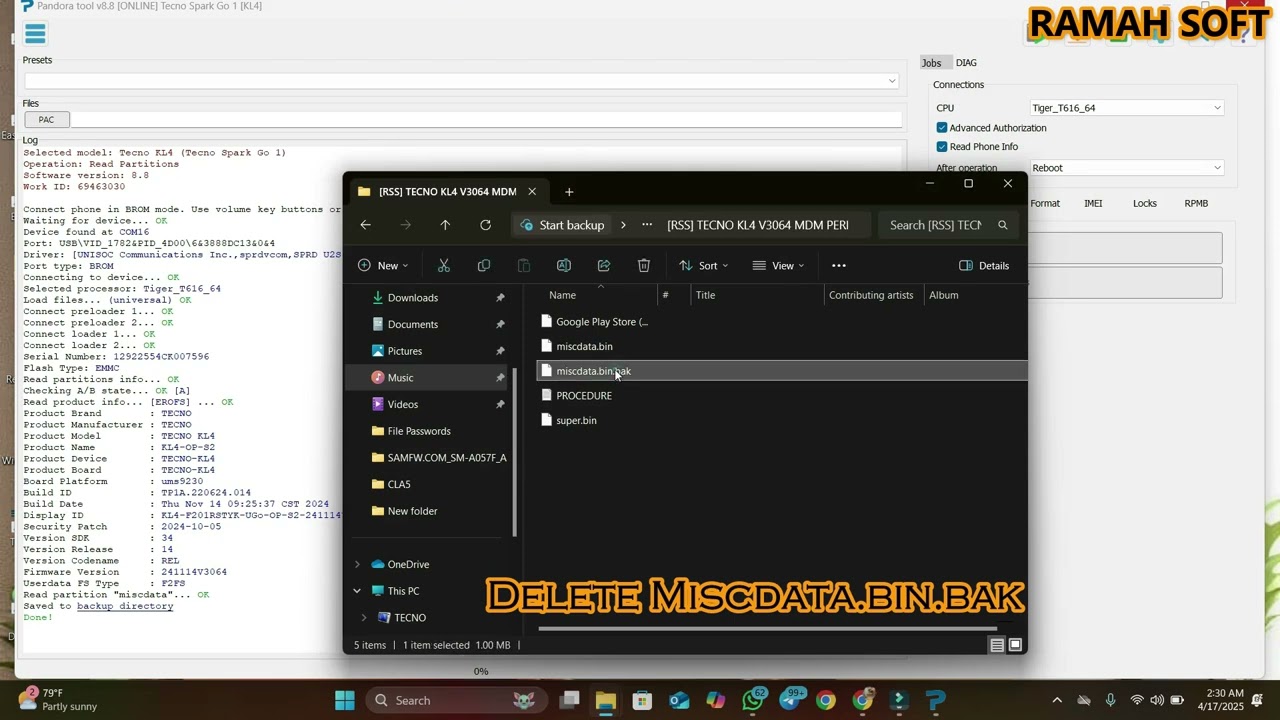The width and height of the screenshot is (1280, 720).
Task: Toggle the Advanced Authorization checkbox
Action: [942, 128]
